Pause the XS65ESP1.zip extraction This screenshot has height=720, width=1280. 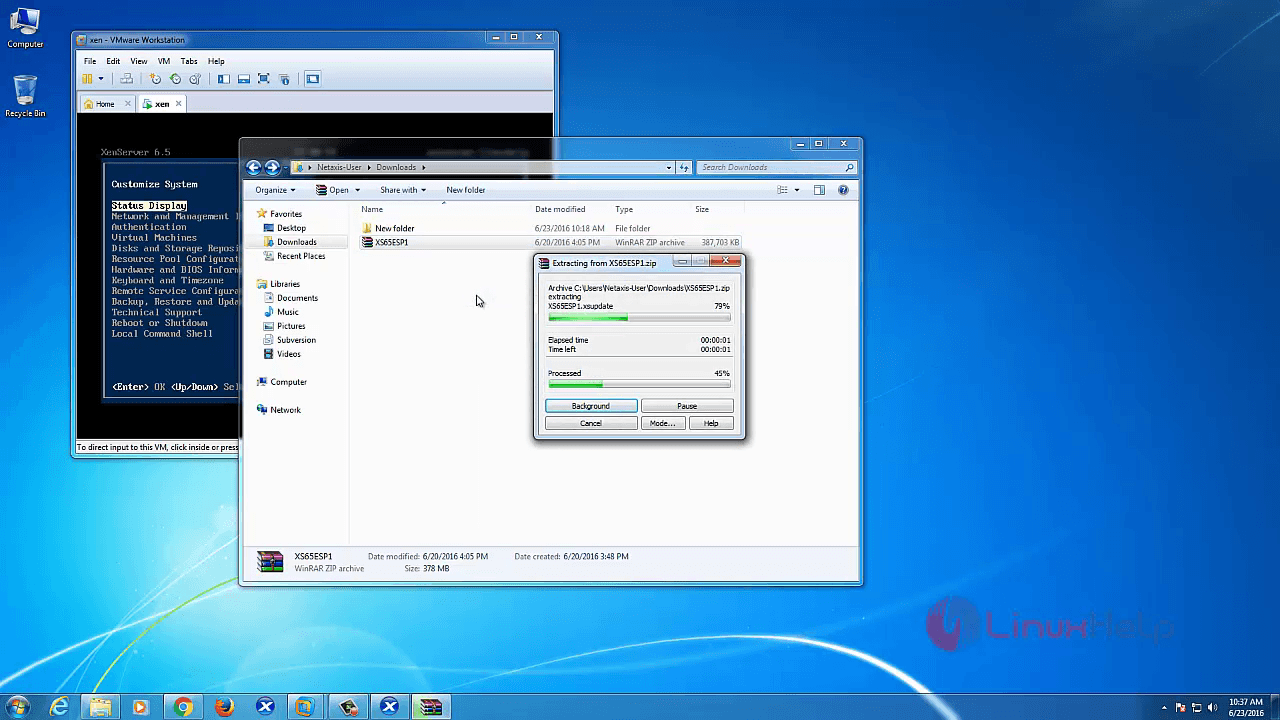coord(687,406)
